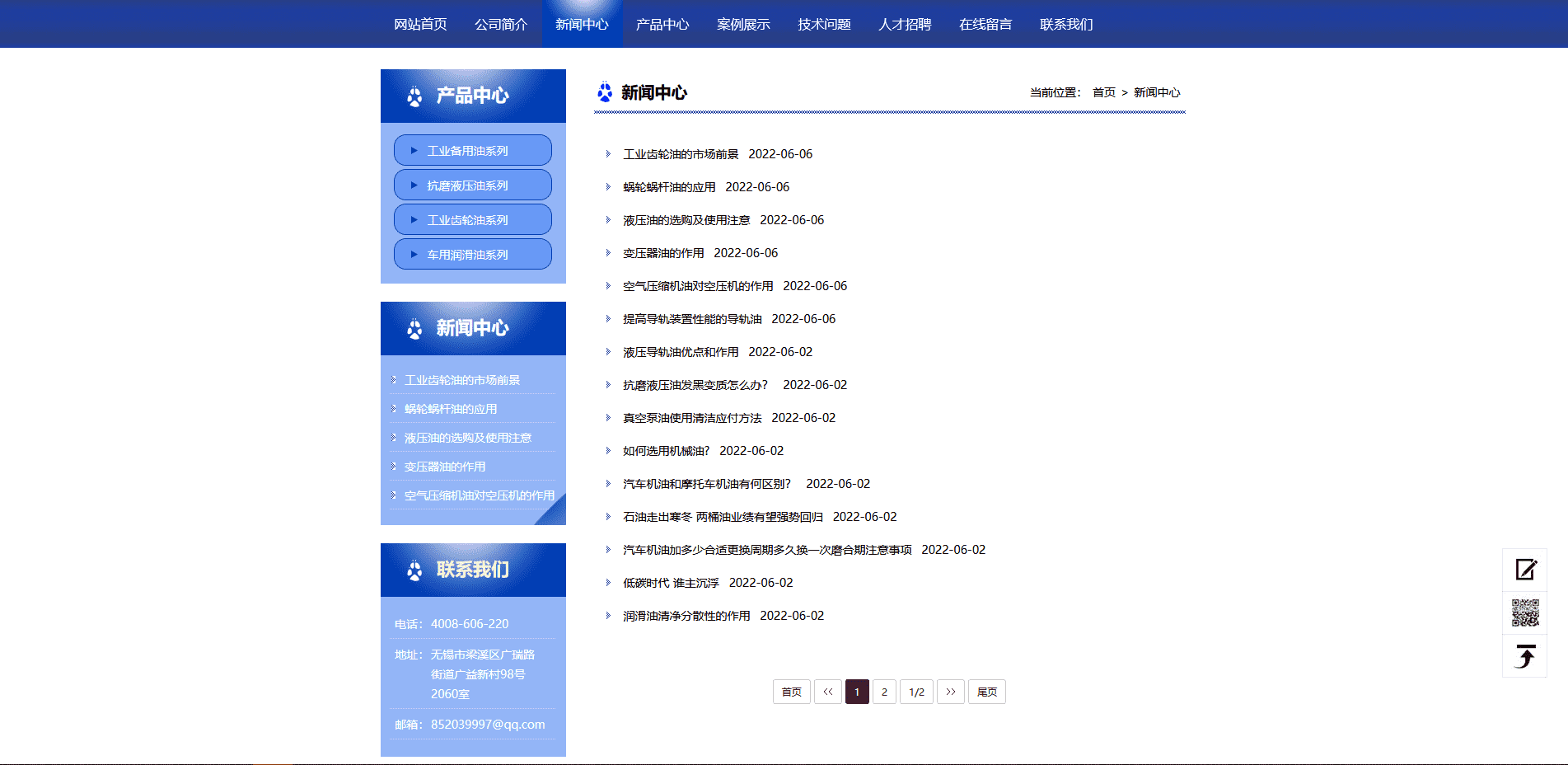Open article 低碳时代 谁主沉浮

point(671,583)
